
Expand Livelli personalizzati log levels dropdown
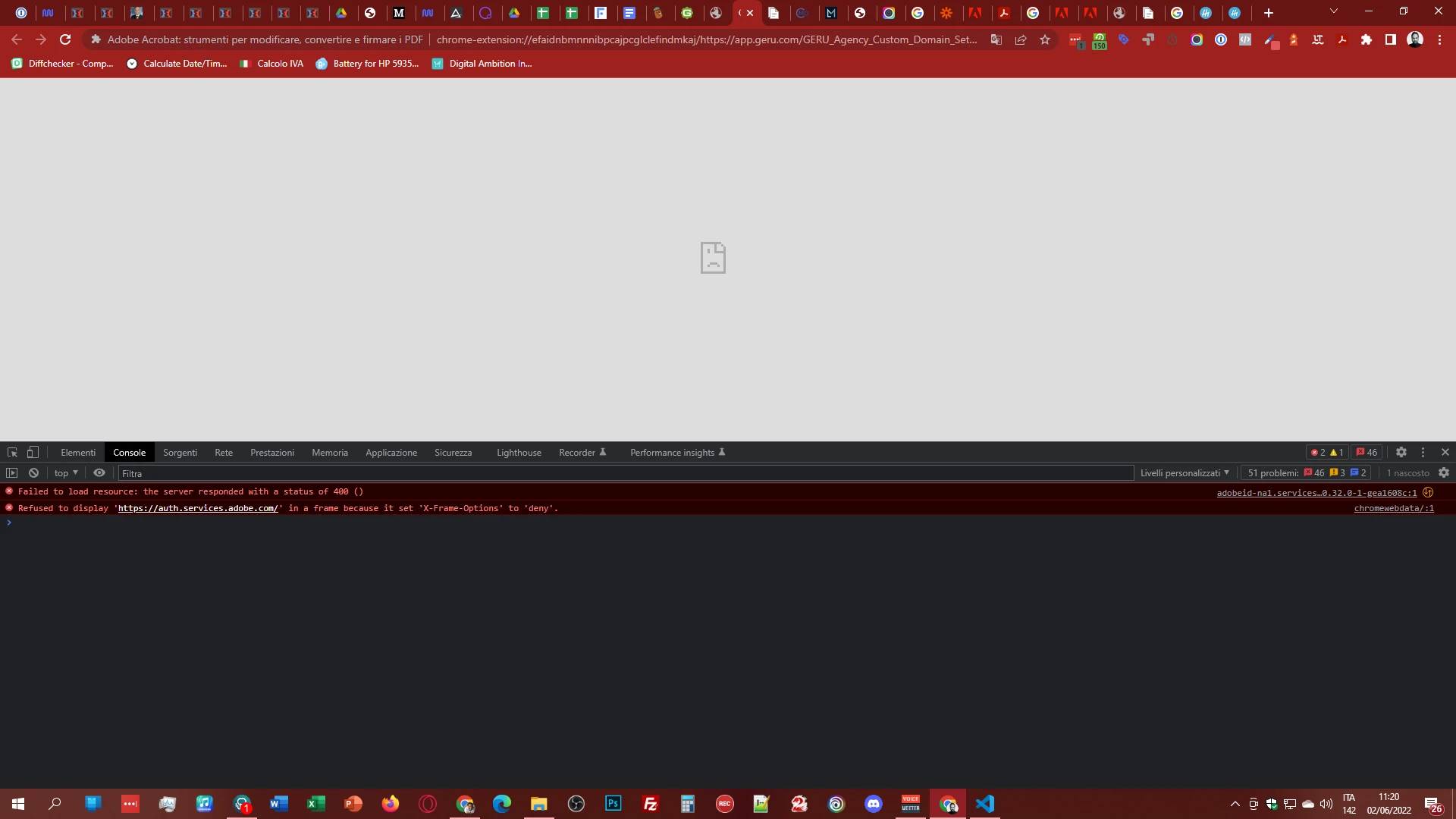1185,472
